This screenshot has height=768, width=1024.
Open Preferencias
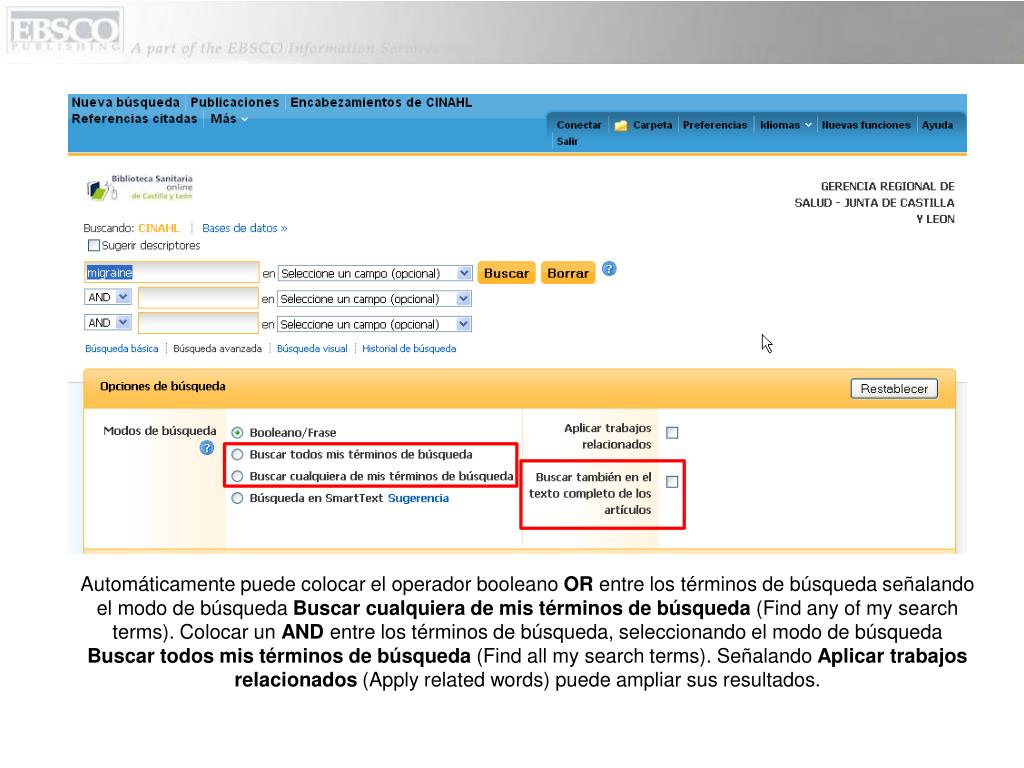pyautogui.click(x=714, y=125)
